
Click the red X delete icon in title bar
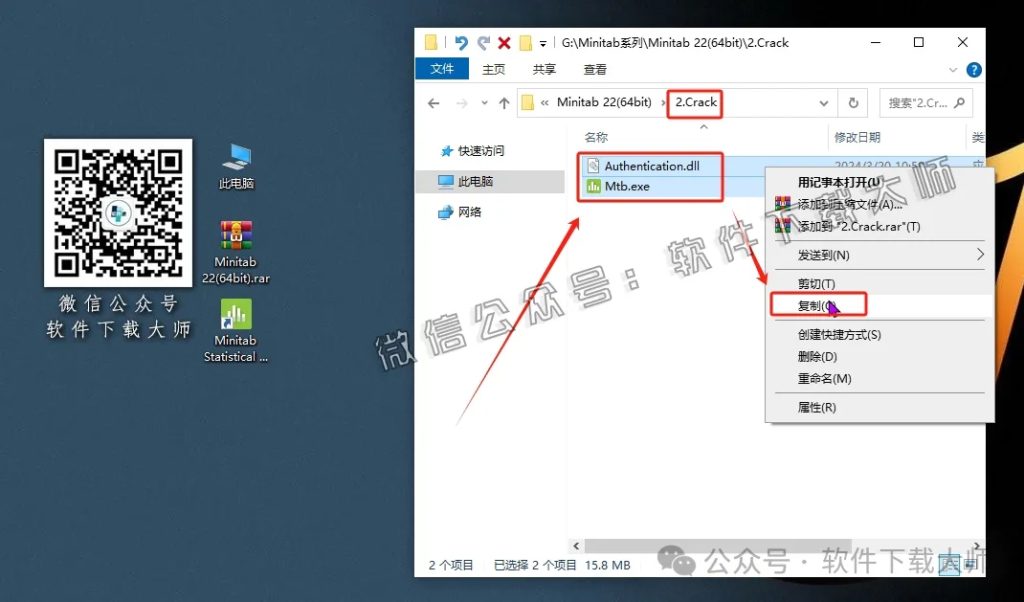point(504,42)
